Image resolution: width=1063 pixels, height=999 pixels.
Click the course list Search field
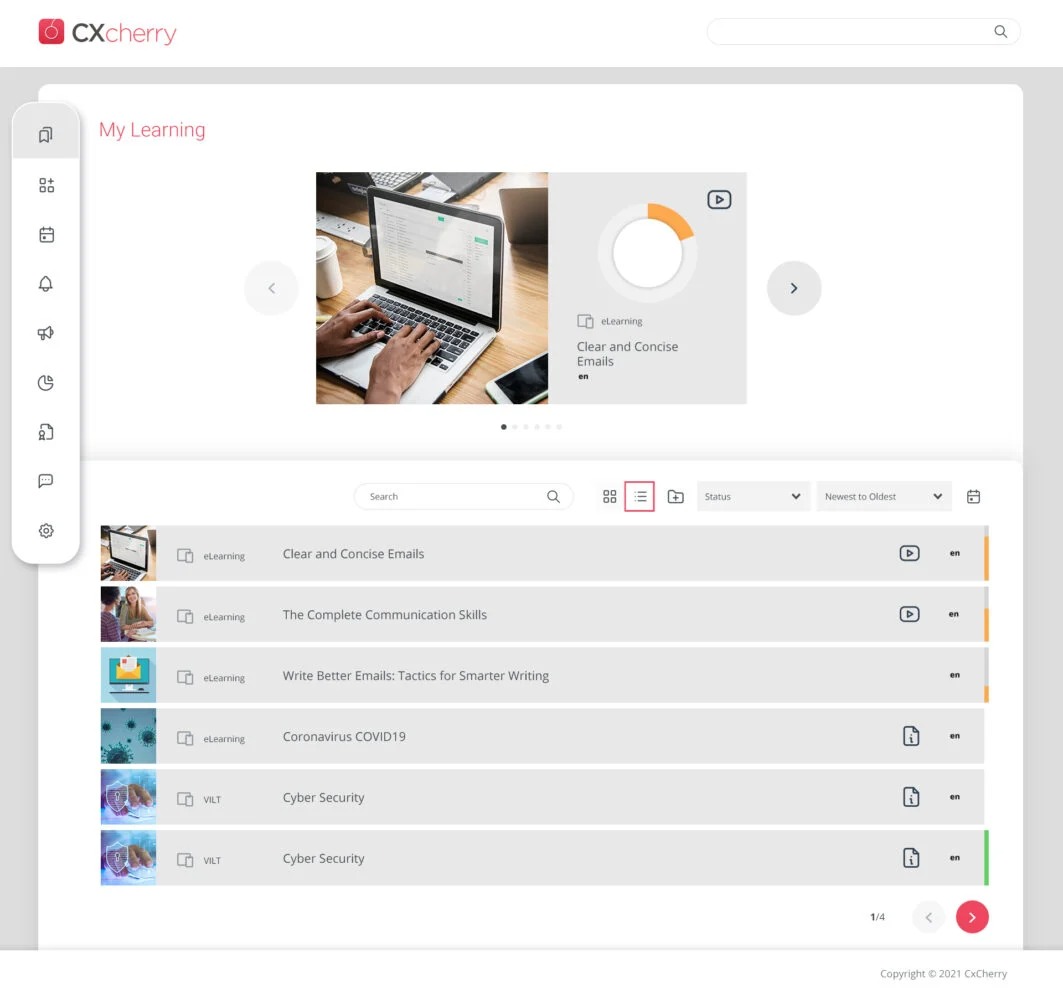[x=463, y=497]
